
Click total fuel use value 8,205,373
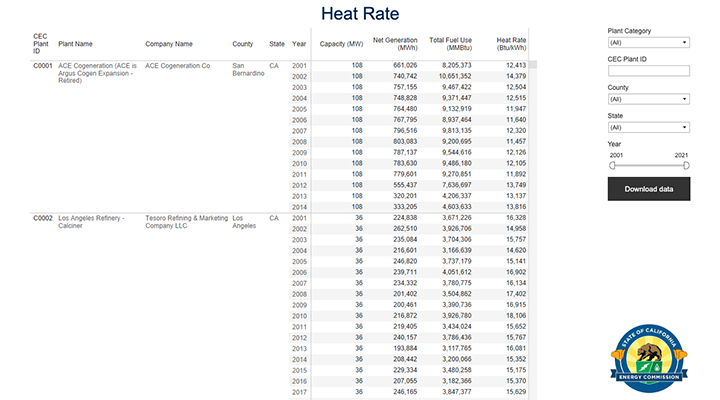click(x=457, y=65)
